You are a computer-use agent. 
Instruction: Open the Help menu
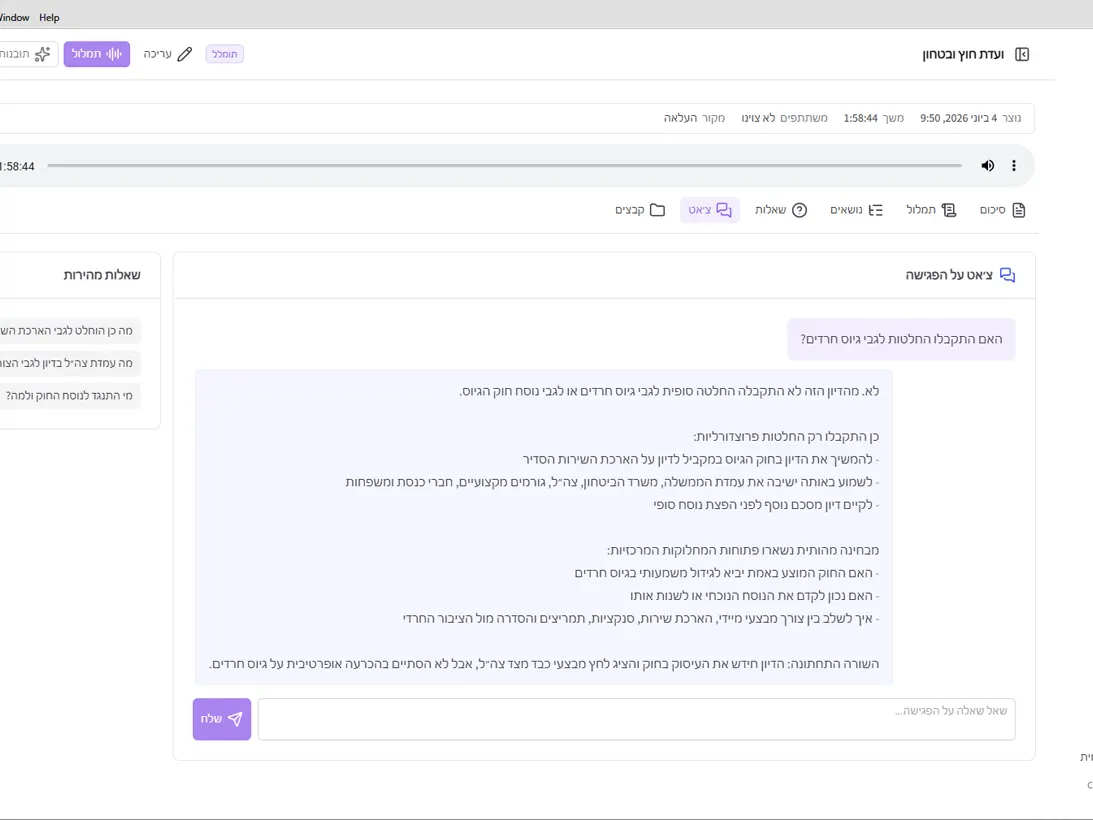point(49,17)
